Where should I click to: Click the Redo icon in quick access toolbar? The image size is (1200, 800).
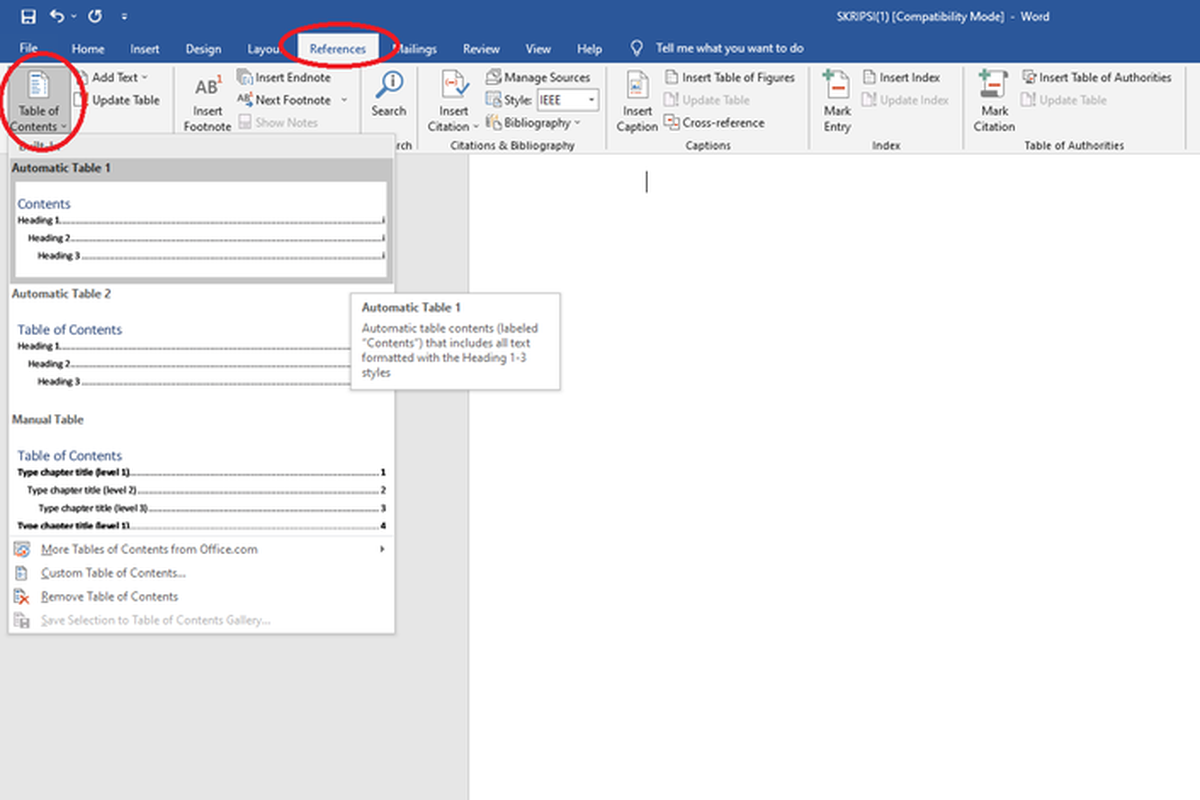tap(94, 17)
